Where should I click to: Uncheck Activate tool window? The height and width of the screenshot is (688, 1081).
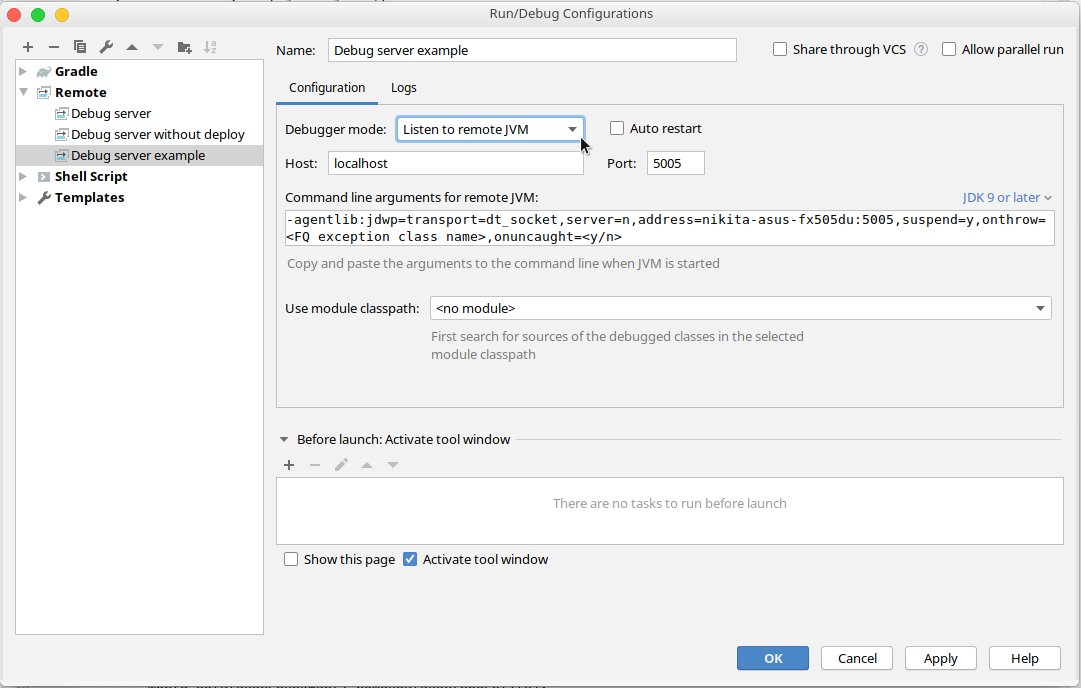(x=410, y=559)
